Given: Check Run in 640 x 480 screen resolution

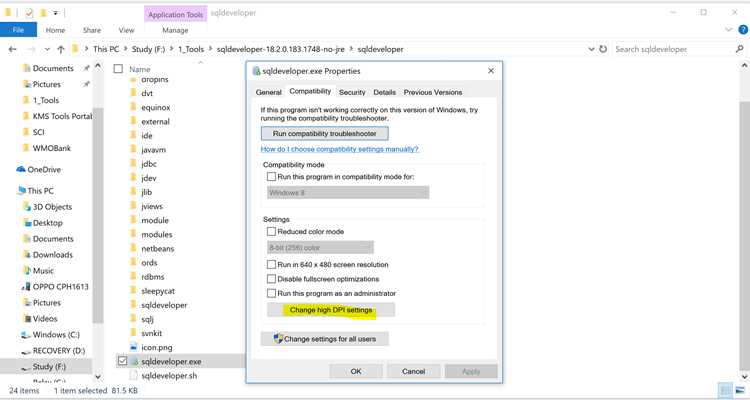Looking at the screenshot, I should point(271,264).
